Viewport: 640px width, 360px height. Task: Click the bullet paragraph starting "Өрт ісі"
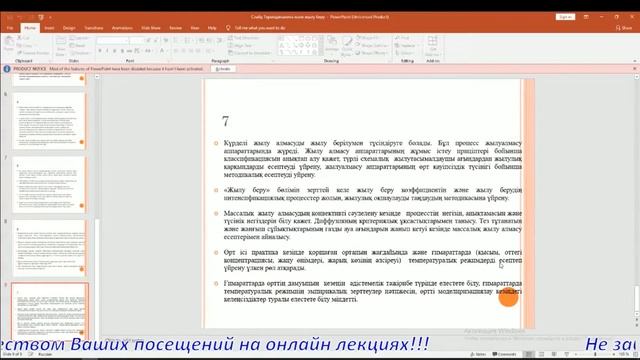pos(373,260)
